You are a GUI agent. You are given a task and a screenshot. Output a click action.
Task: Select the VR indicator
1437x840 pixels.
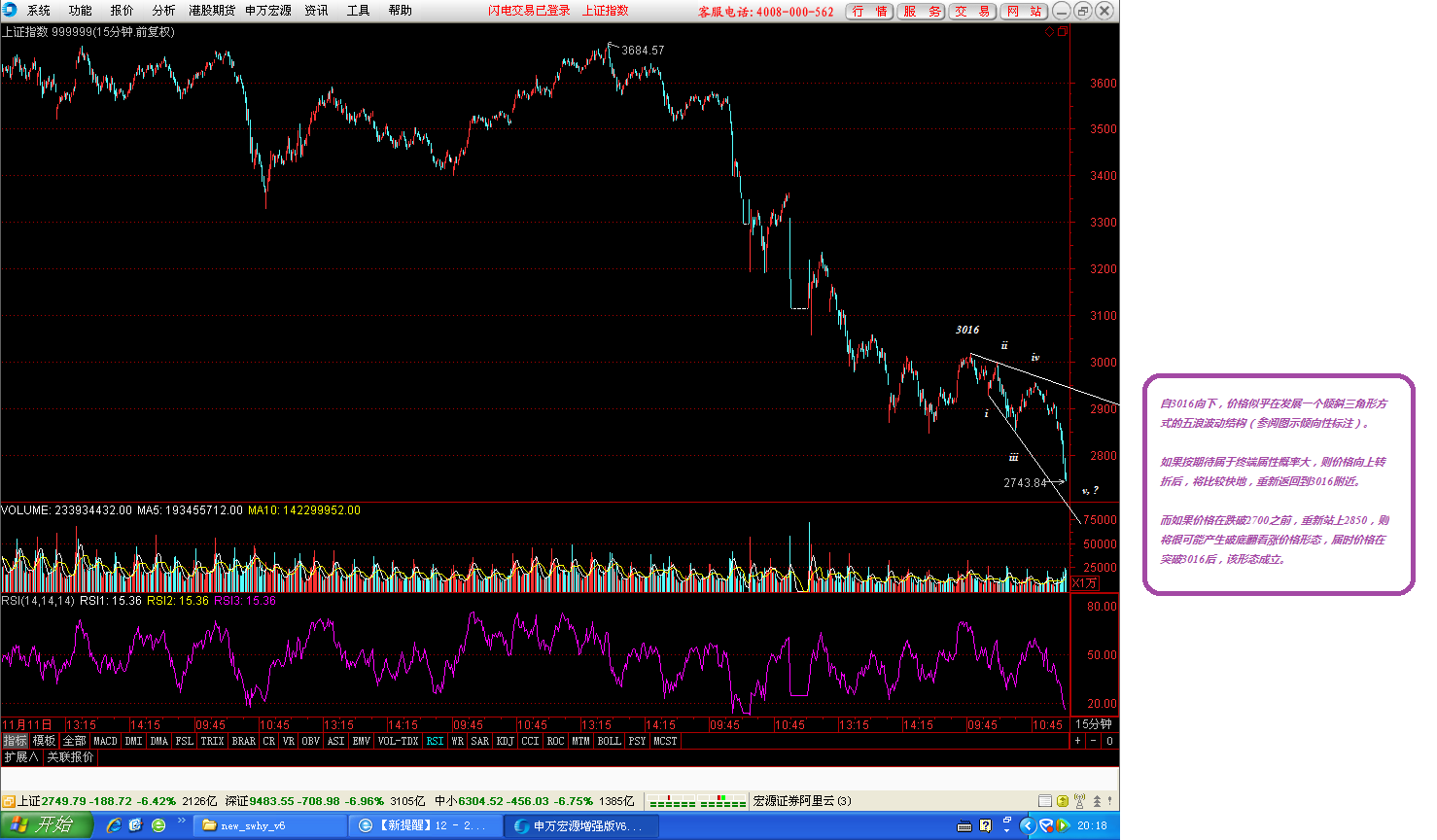[x=288, y=741]
